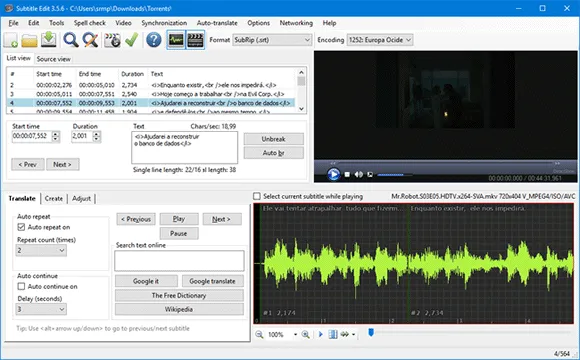
Task: Click the Duration spinner arrows
Action: 96,136
